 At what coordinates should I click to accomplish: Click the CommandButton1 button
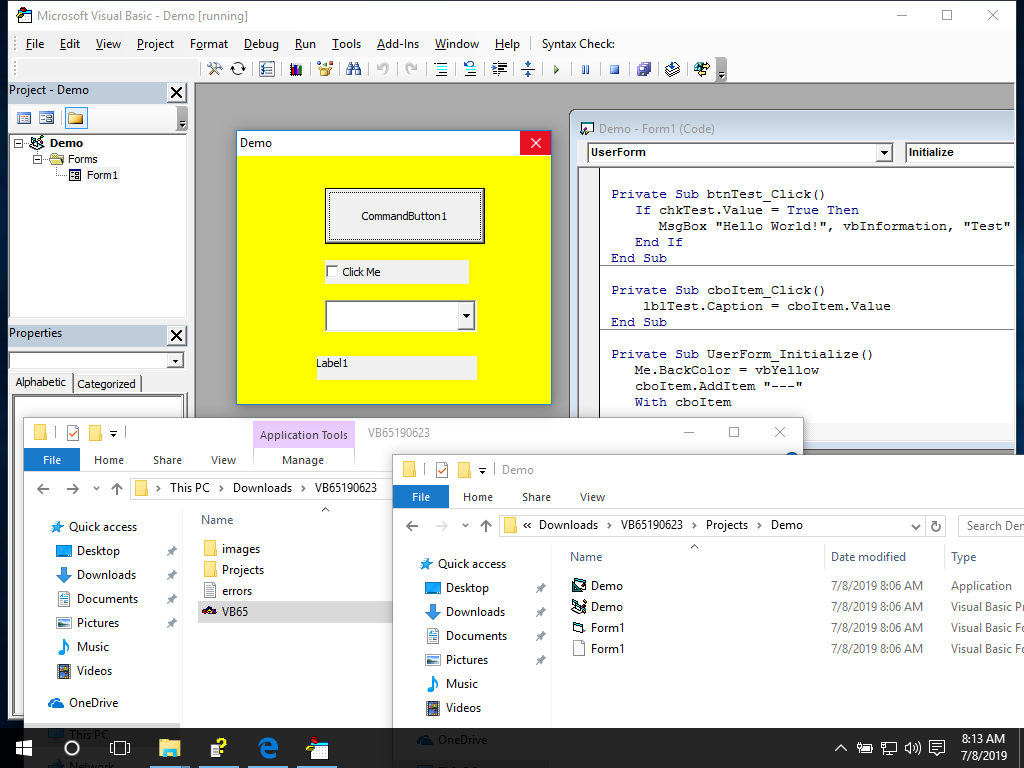pyautogui.click(x=404, y=216)
